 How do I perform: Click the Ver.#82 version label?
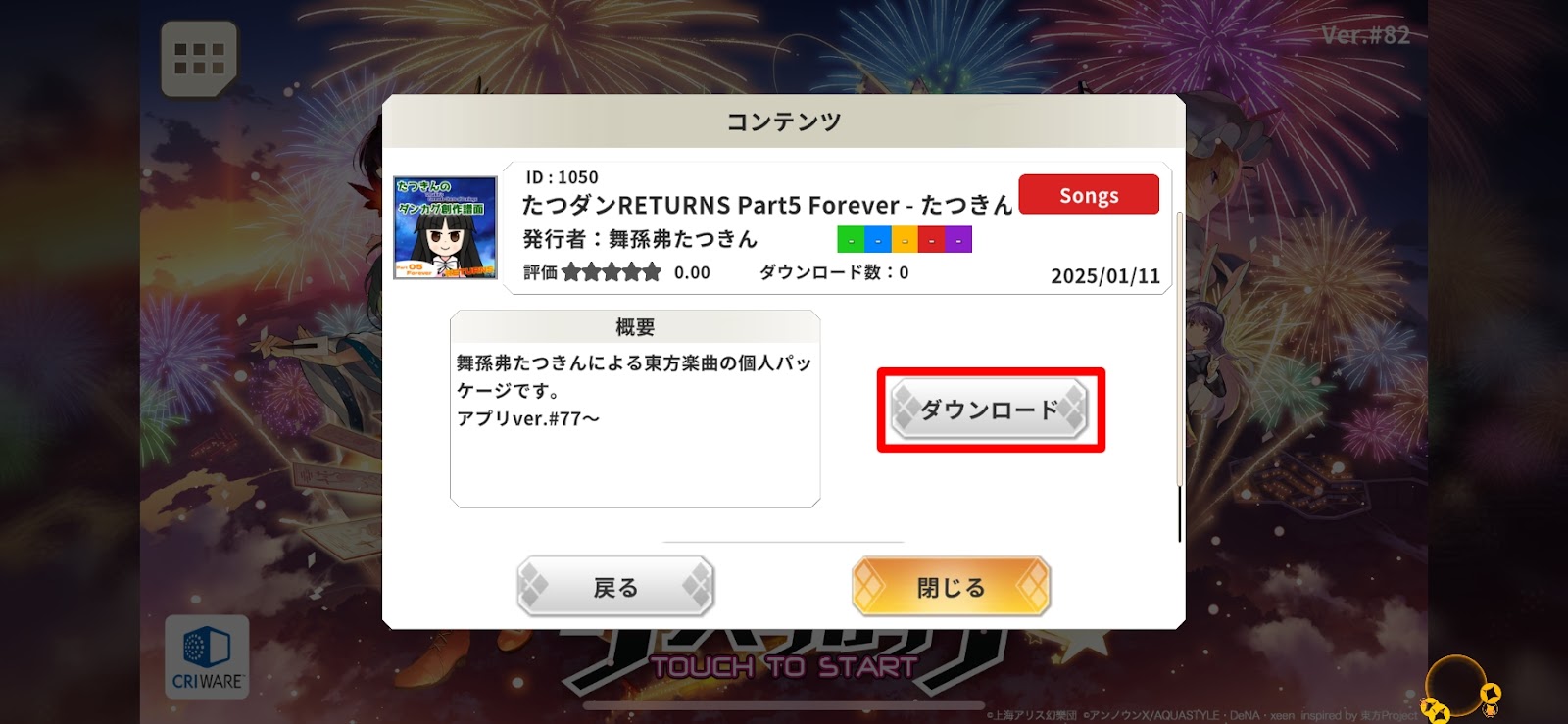1366,36
